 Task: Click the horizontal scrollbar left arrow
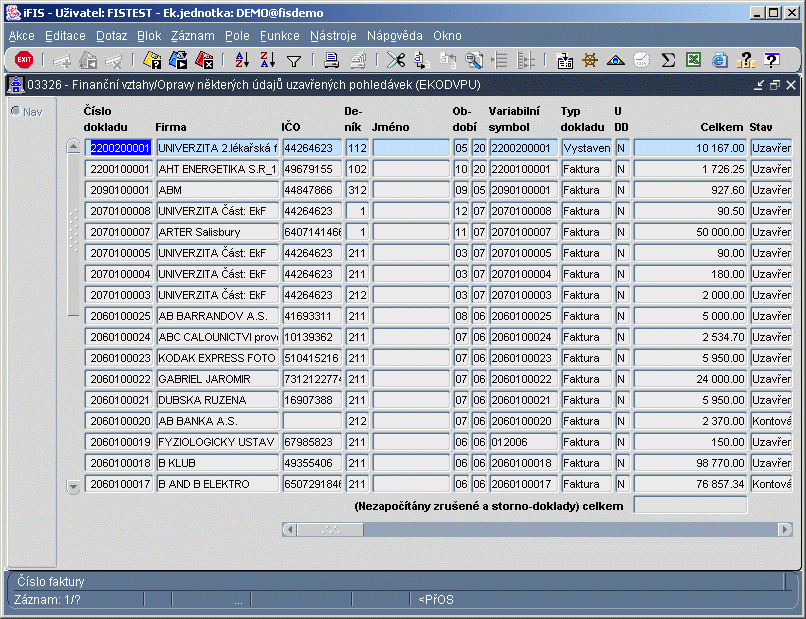289,530
